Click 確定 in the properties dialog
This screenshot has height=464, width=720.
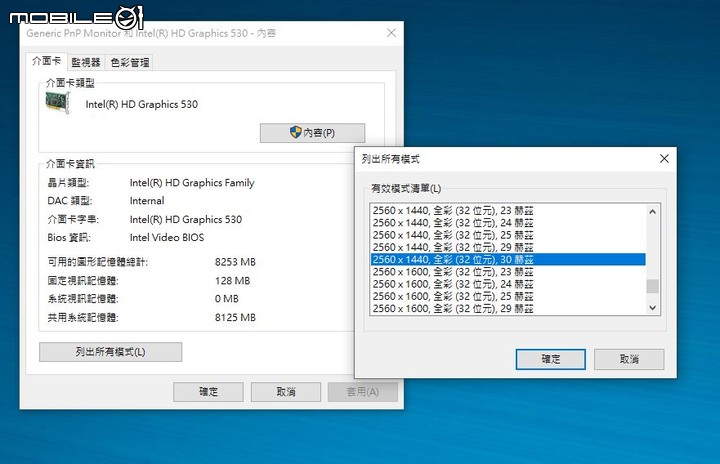click(x=208, y=392)
